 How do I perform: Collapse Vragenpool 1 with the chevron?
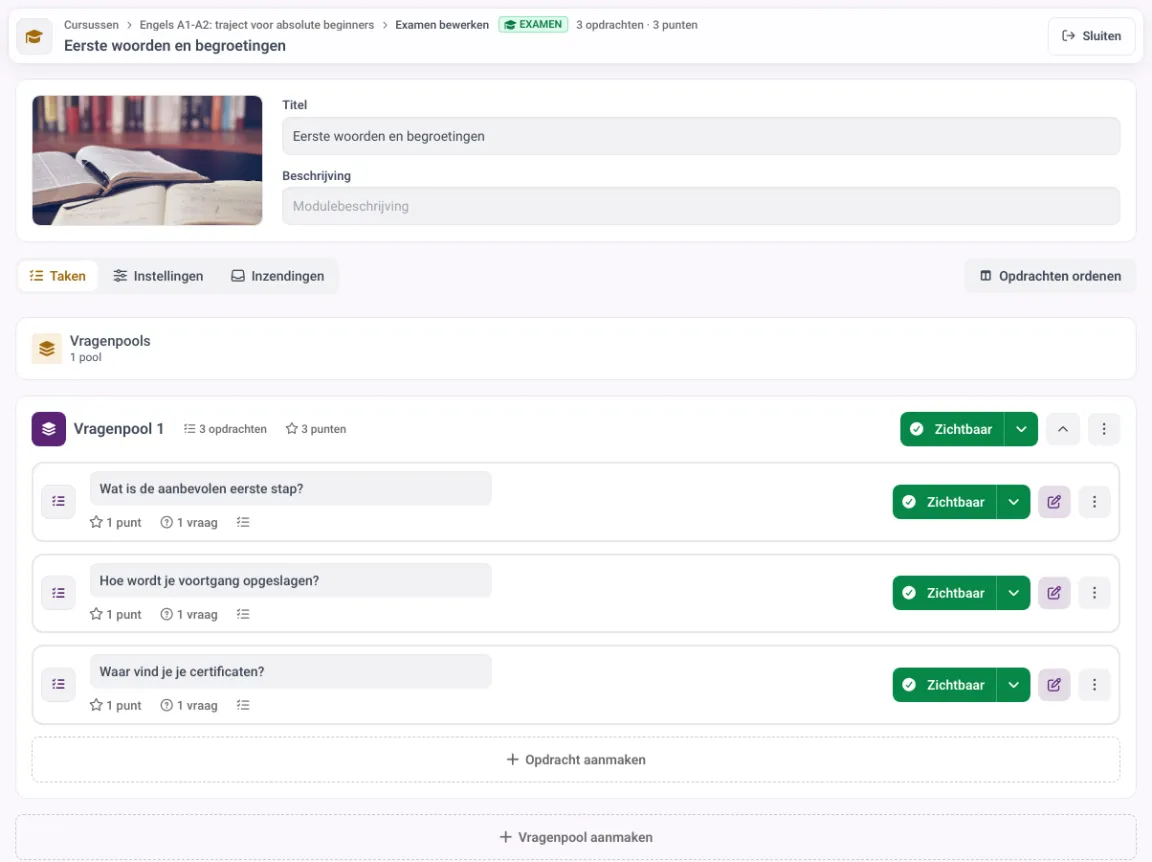tap(1062, 429)
